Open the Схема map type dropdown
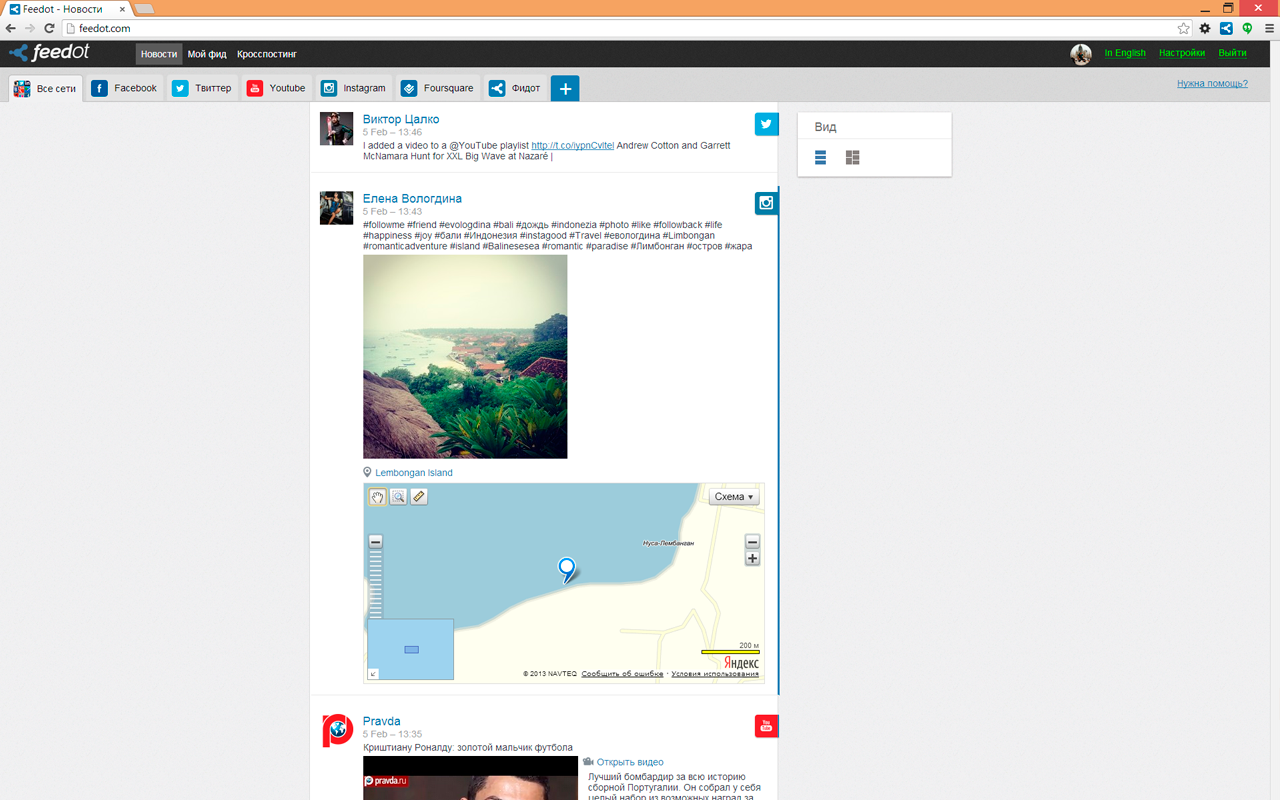1280x800 pixels. (734, 497)
